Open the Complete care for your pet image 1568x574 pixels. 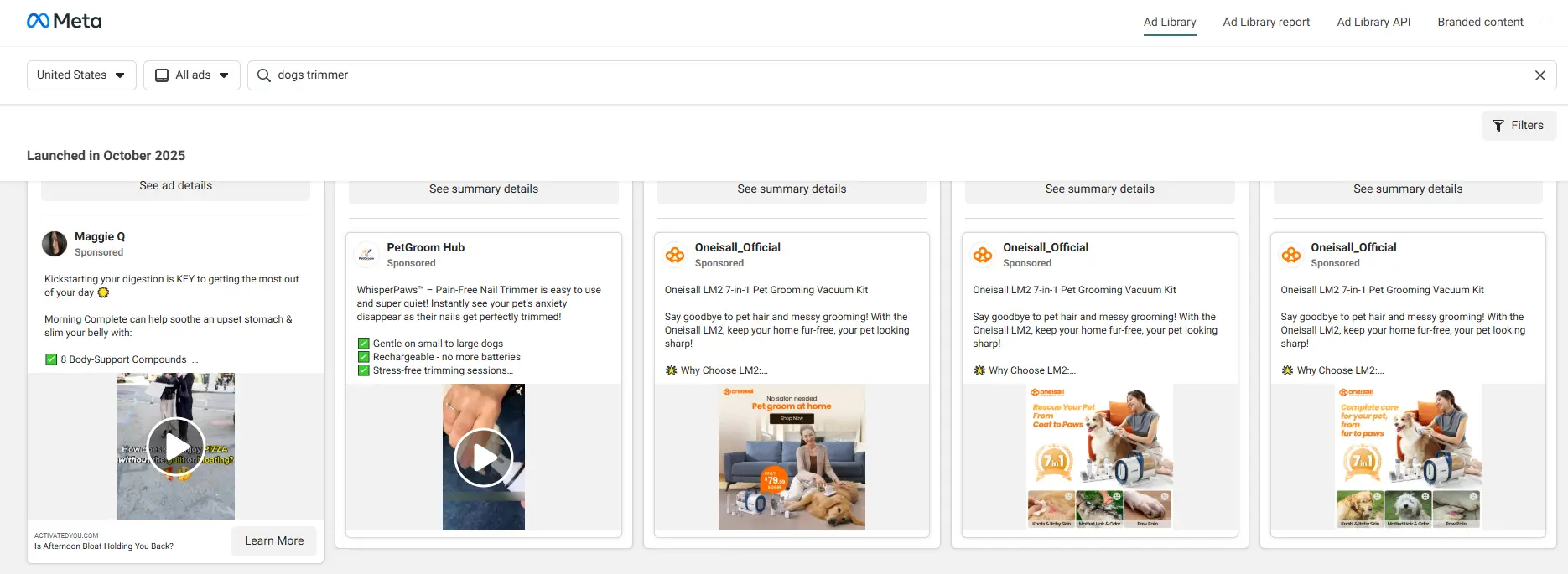(x=1408, y=458)
